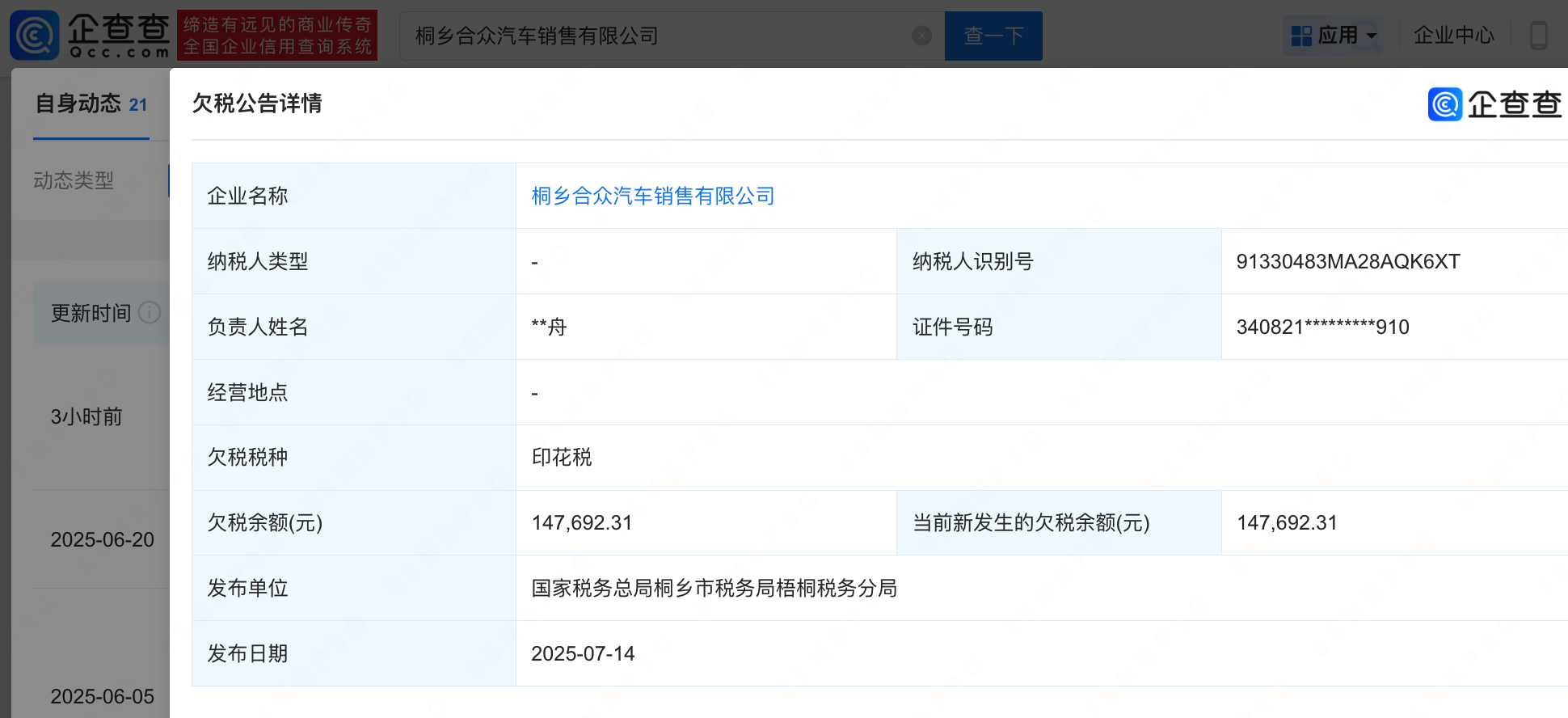Click the mobile phone icon in the header
This screenshot has height=718, width=1568.
click(x=1539, y=36)
